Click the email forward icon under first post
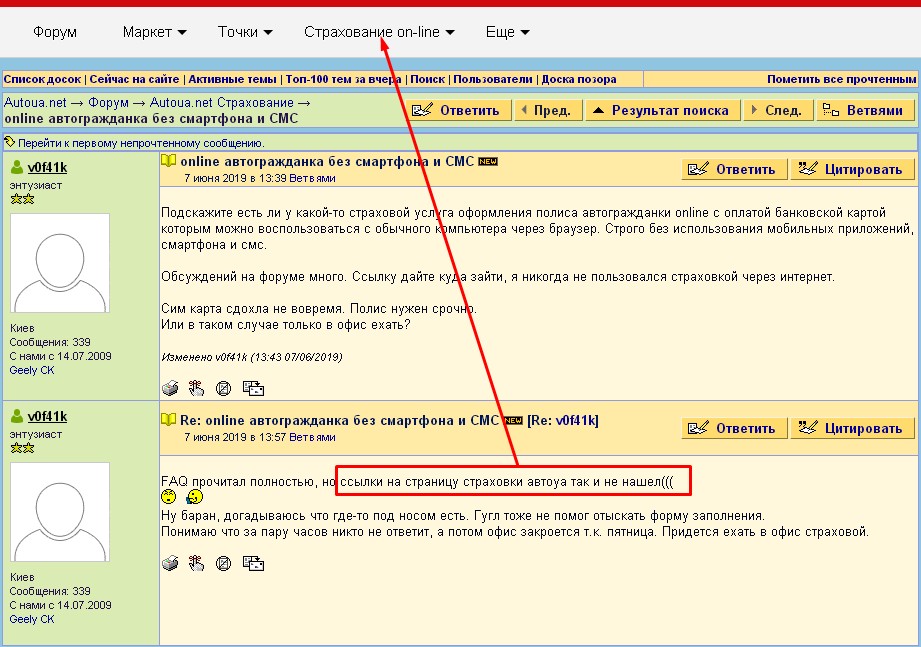The width and height of the screenshot is (921, 647). (254, 388)
